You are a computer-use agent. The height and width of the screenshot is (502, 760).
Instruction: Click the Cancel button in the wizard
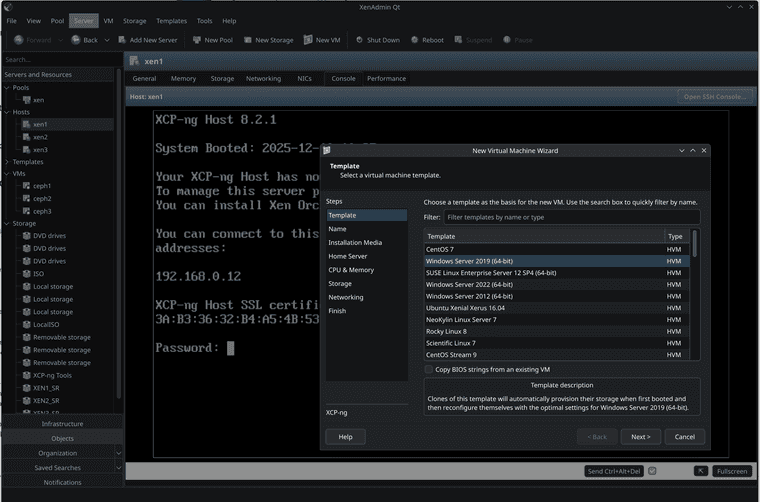(x=685, y=437)
